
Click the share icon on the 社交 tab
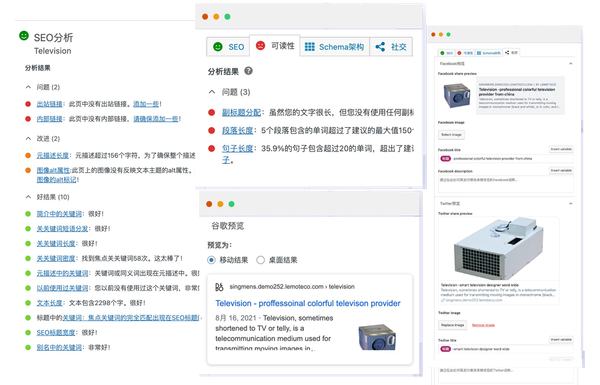[x=380, y=47]
